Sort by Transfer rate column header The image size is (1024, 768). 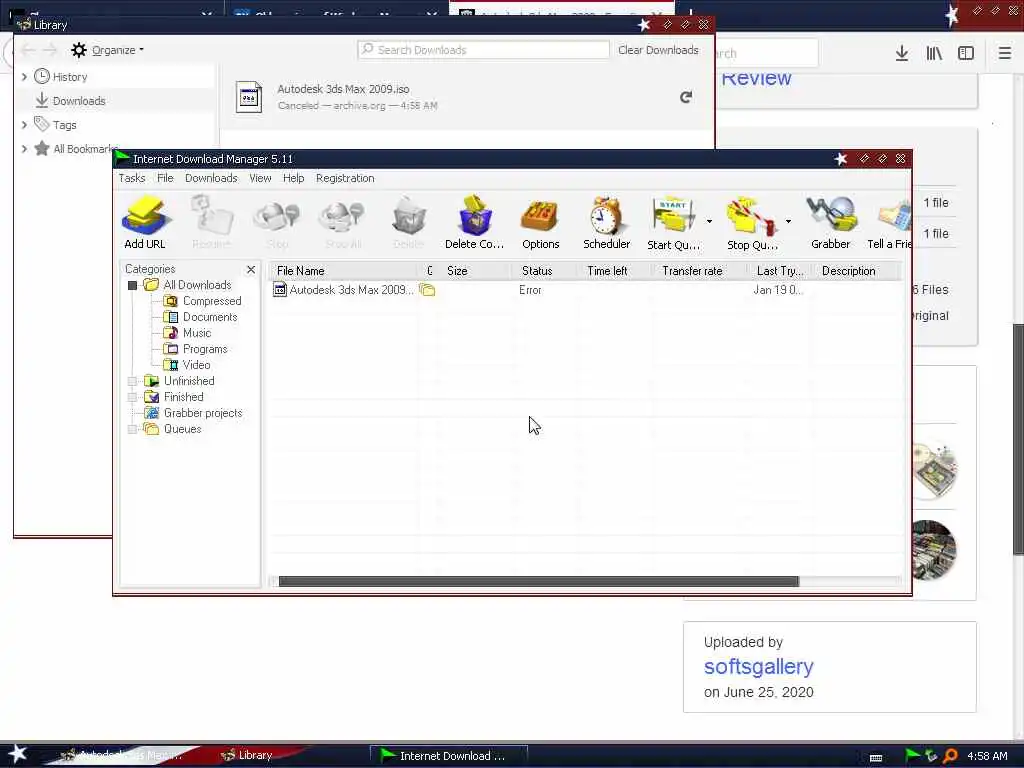pyautogui.click(x=699, y=271)
